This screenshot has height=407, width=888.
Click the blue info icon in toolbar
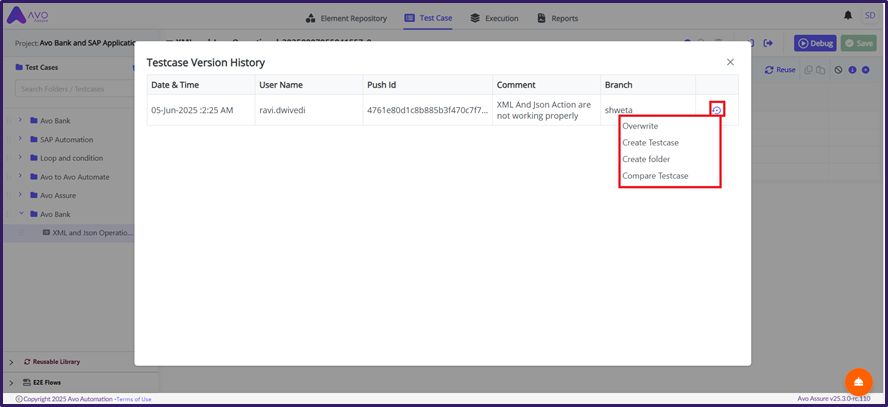tap(852, 70)
